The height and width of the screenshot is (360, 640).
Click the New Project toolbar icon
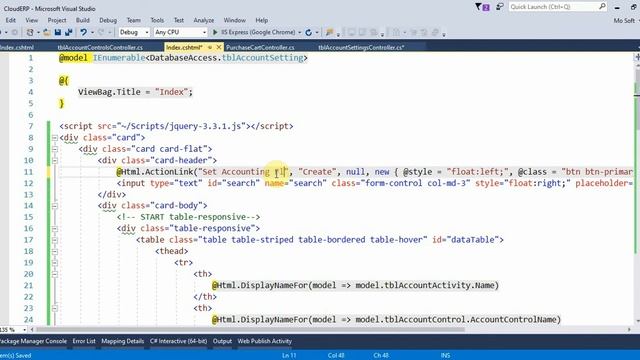[x=29, y=32]
